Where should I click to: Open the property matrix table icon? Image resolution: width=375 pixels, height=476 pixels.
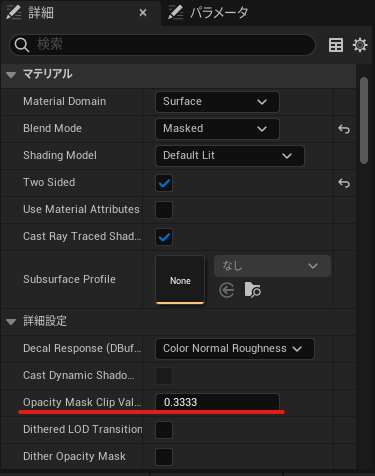click(336, 45)
